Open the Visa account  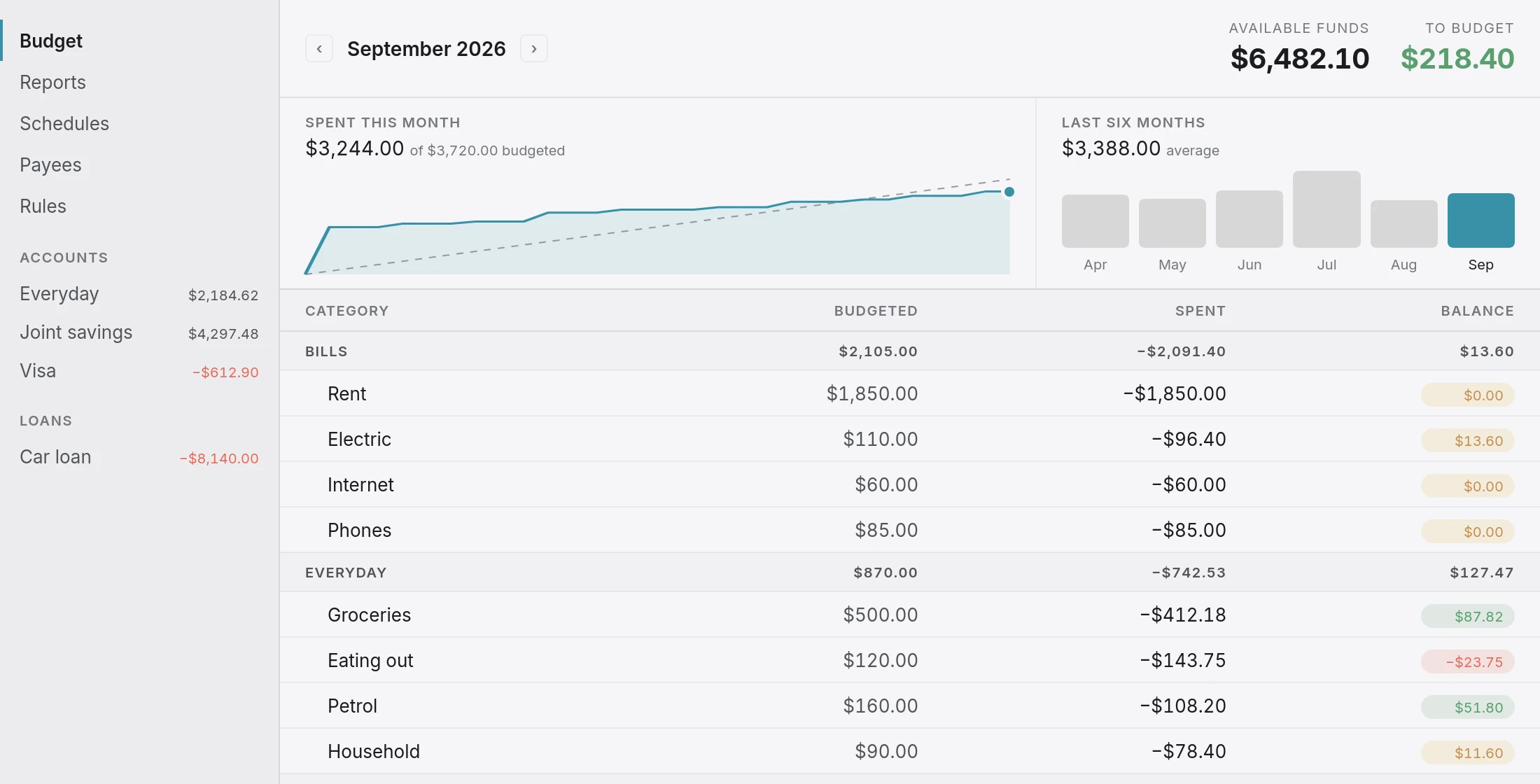pyautogui.click(x=139, y=371)
